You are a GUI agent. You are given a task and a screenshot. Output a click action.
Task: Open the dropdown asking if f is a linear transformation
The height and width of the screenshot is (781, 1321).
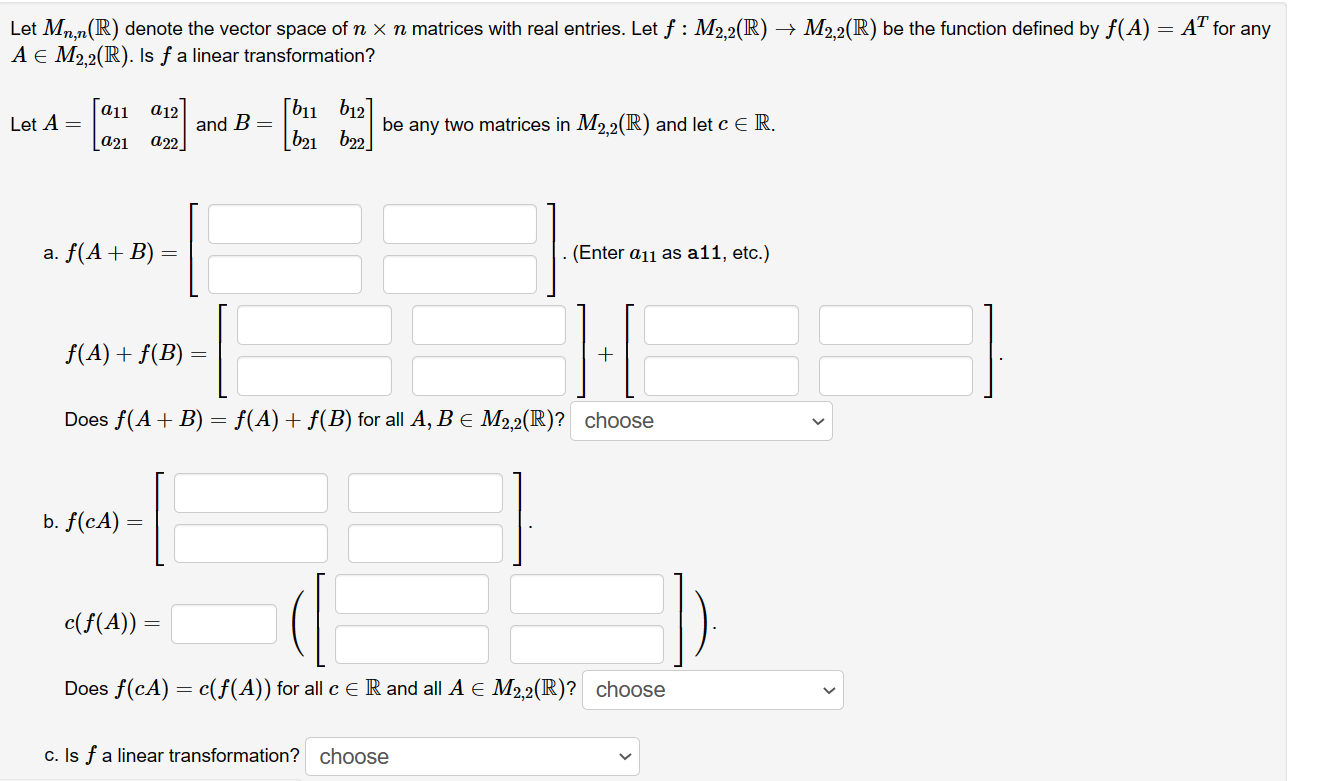pyautogui.click(x=472, y=756)
